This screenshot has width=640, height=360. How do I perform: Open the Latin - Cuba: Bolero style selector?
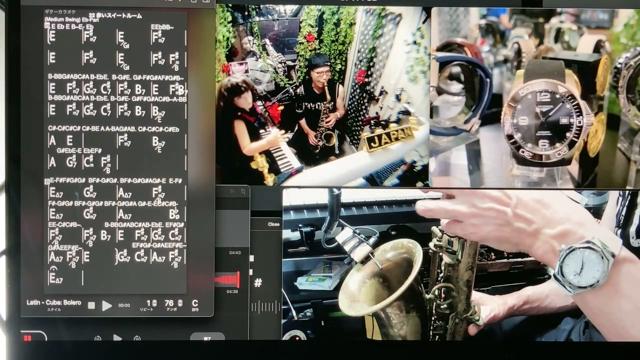[x=54, y=302]
